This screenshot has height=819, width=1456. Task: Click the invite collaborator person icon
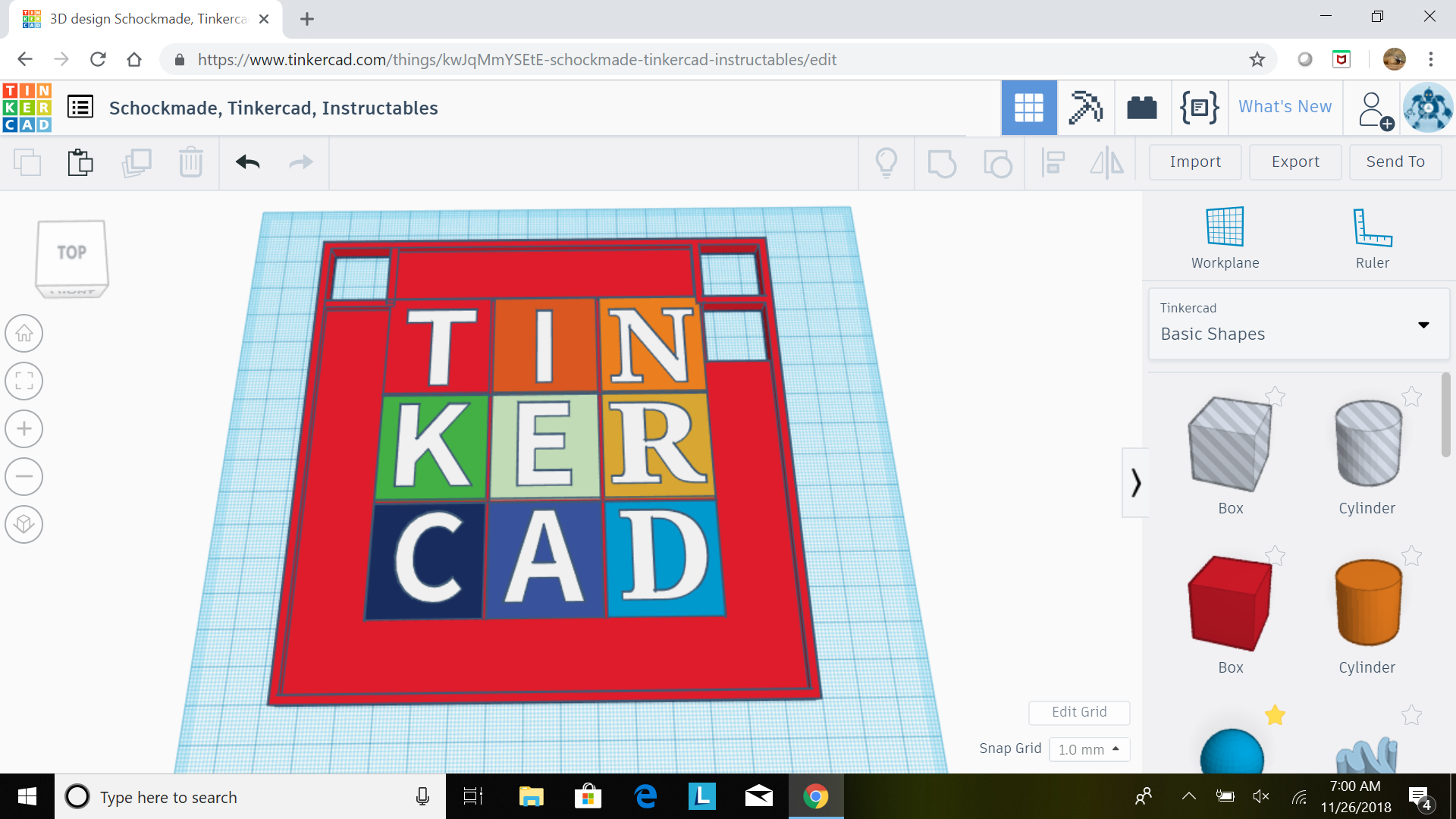[1375, 110]
